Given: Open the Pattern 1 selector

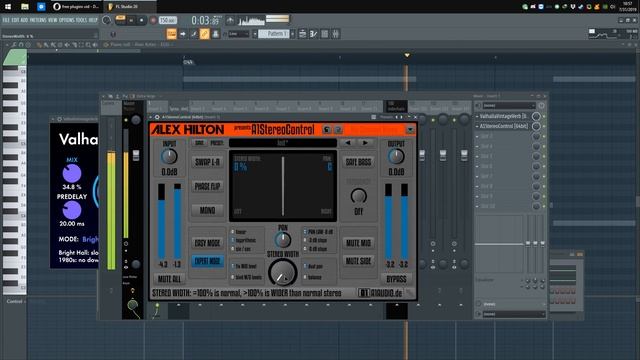Looking at the screenshot, I should pos(274,34).
